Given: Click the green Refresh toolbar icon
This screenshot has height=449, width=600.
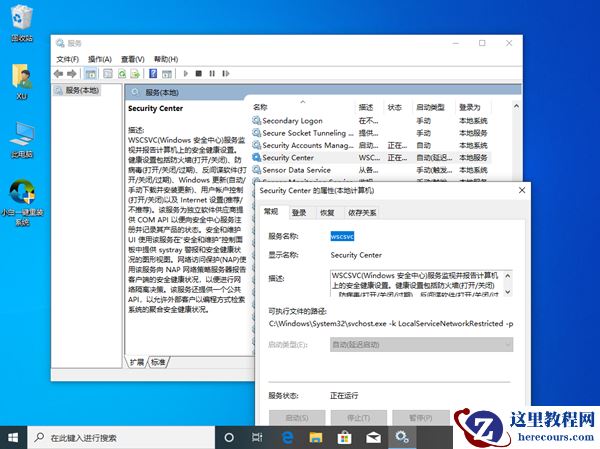Looking at the screenshot, I should [122, 73].
